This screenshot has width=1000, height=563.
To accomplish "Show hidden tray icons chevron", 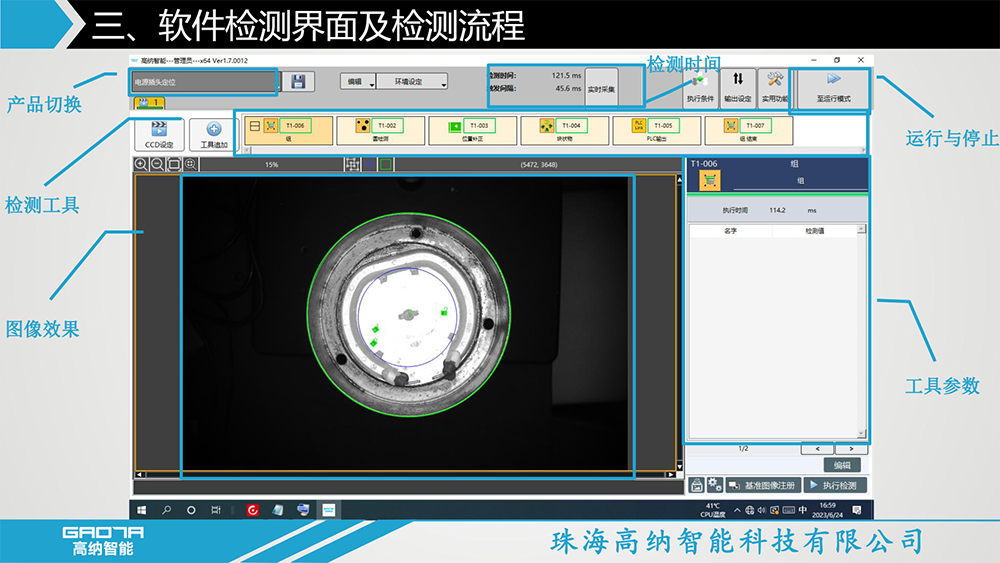I will 737,510.
